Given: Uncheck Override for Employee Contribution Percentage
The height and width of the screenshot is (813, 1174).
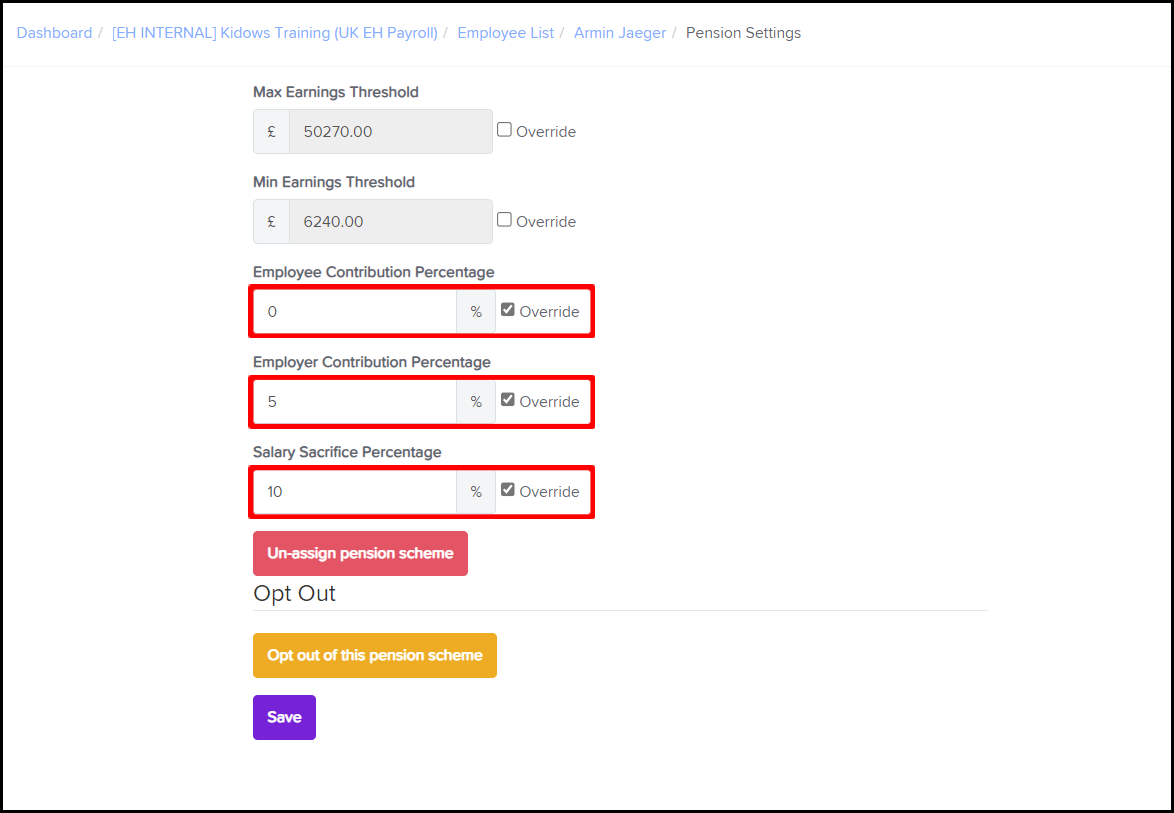Looking at the screenshot, I should [x=508, y=310].
